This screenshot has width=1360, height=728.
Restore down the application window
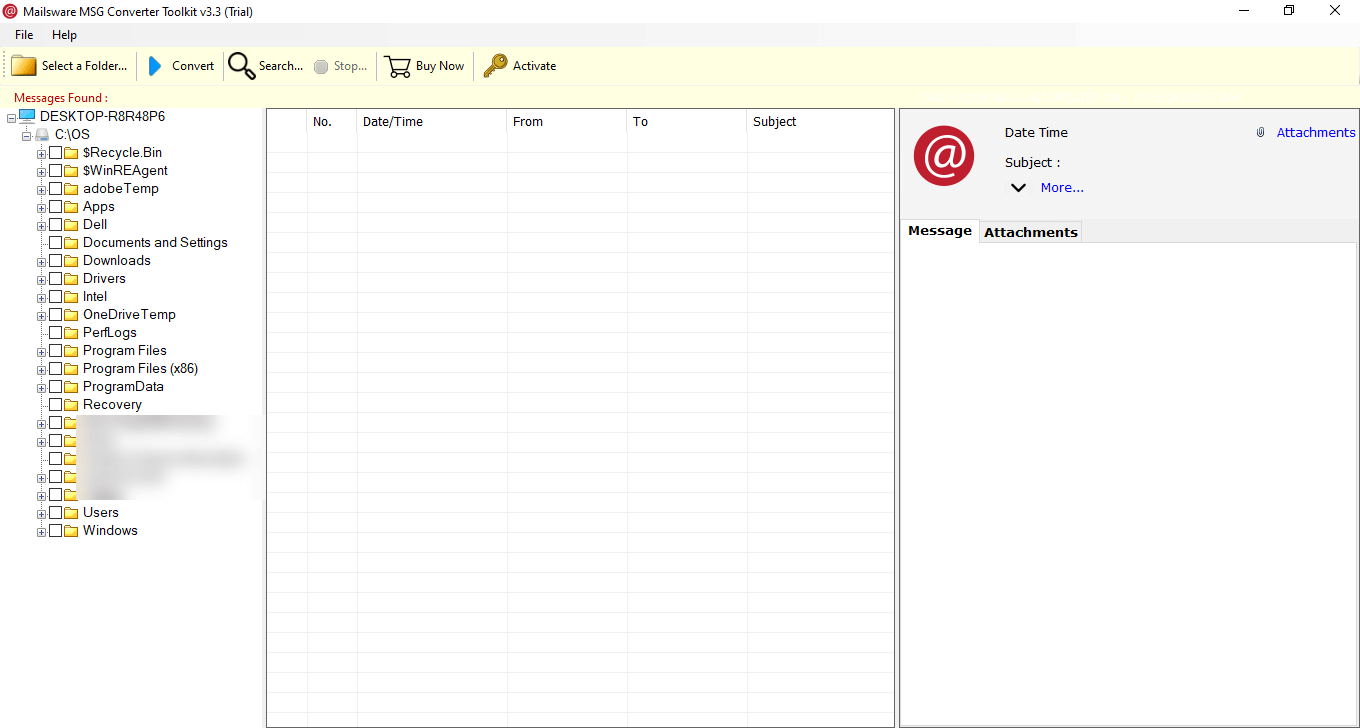pyautogui.click(x=1289, y=11)
